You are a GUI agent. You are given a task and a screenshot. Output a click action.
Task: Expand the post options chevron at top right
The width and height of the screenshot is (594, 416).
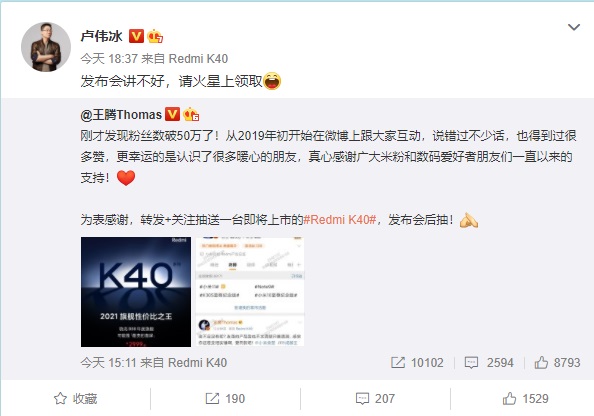pos(574,27)
